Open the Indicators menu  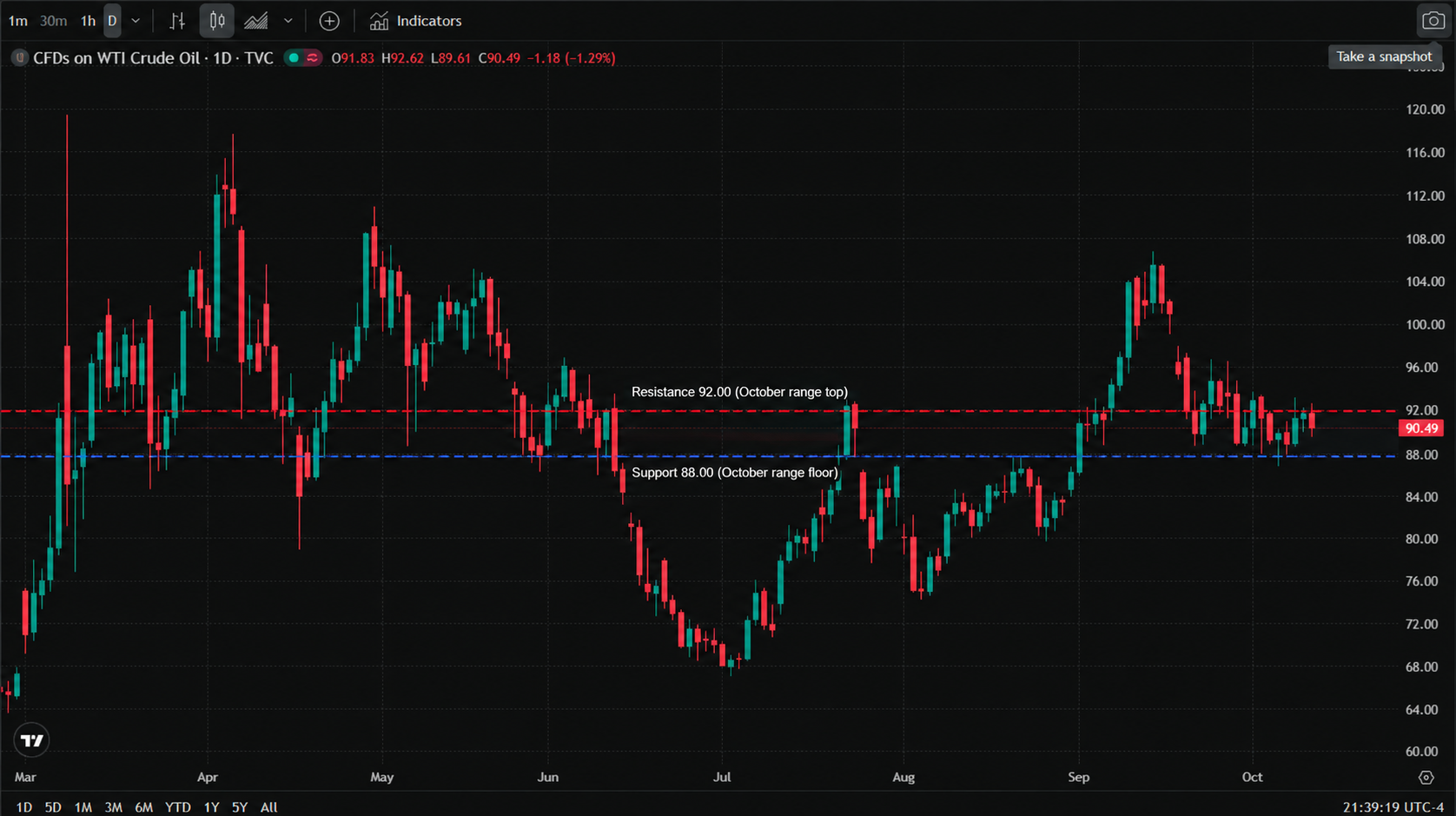click(416, 21)
